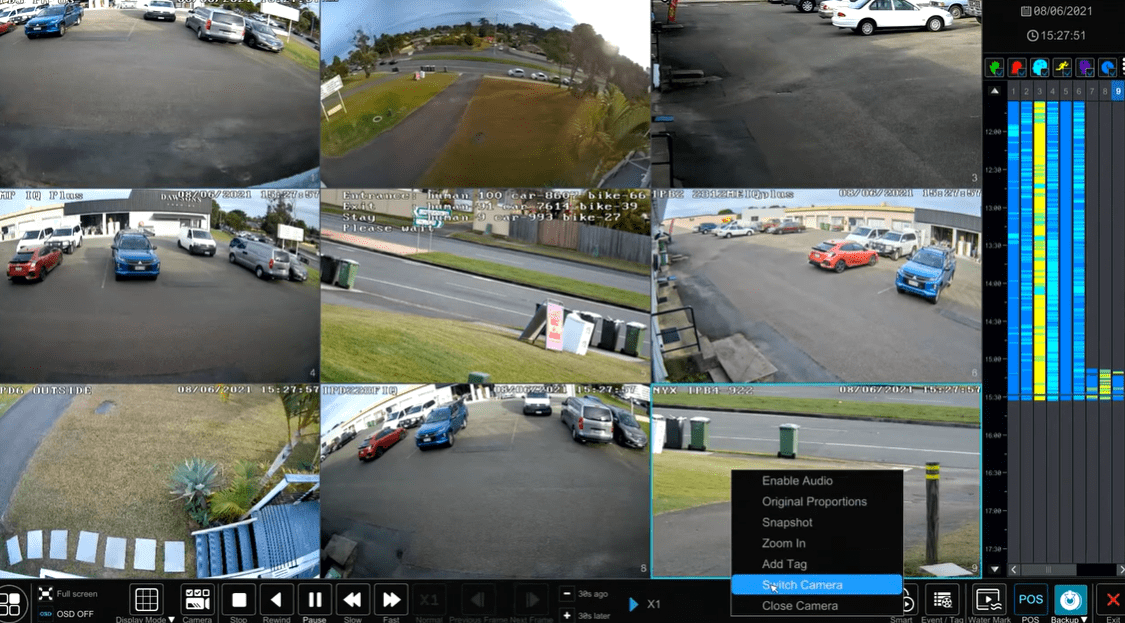Edit the playback time 15:27:51

point(1056,35)
